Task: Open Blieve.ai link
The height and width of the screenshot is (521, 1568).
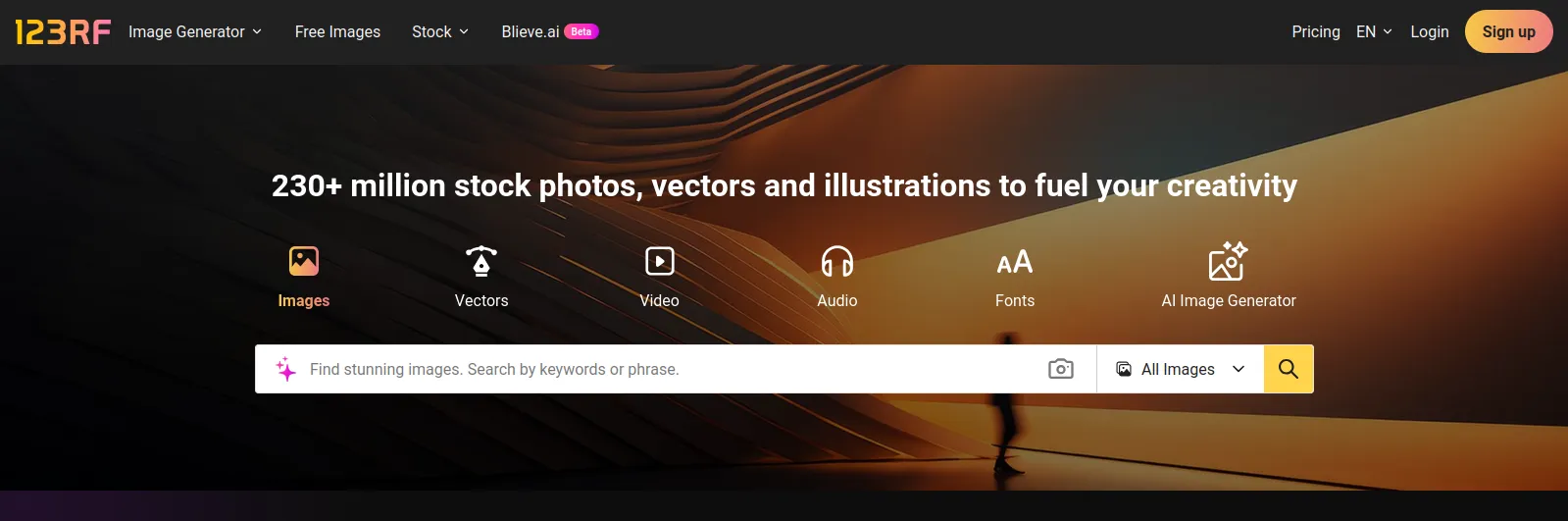Action: point(531,31)
